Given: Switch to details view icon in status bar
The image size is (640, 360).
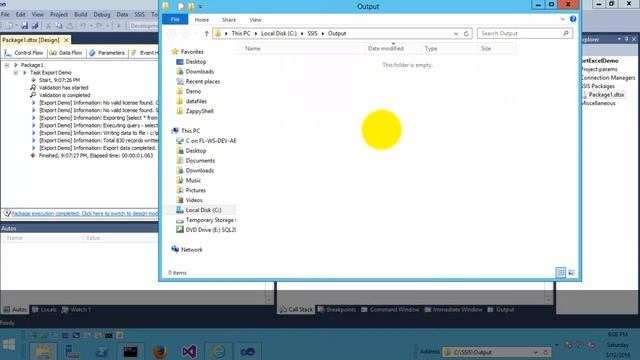Looking at the screenshot, I should (x=561, y=273).
